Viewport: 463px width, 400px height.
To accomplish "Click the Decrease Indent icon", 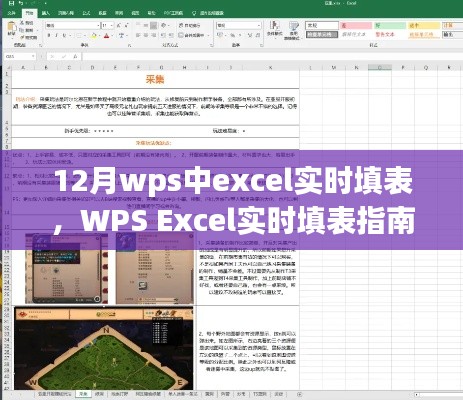I will click(163, 35).
